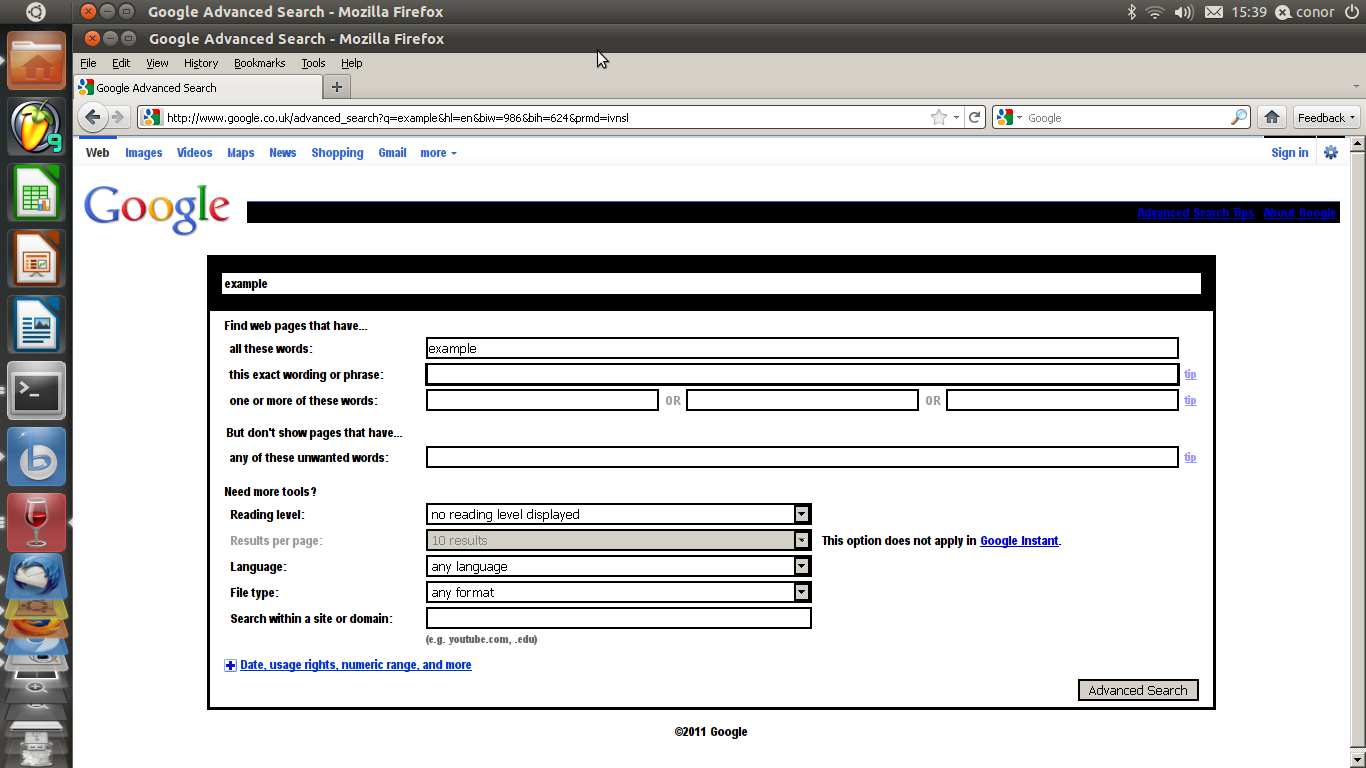Open the Feedback dropdown button
This screenshot has height=768, width=1366.
click(1326, 117)
